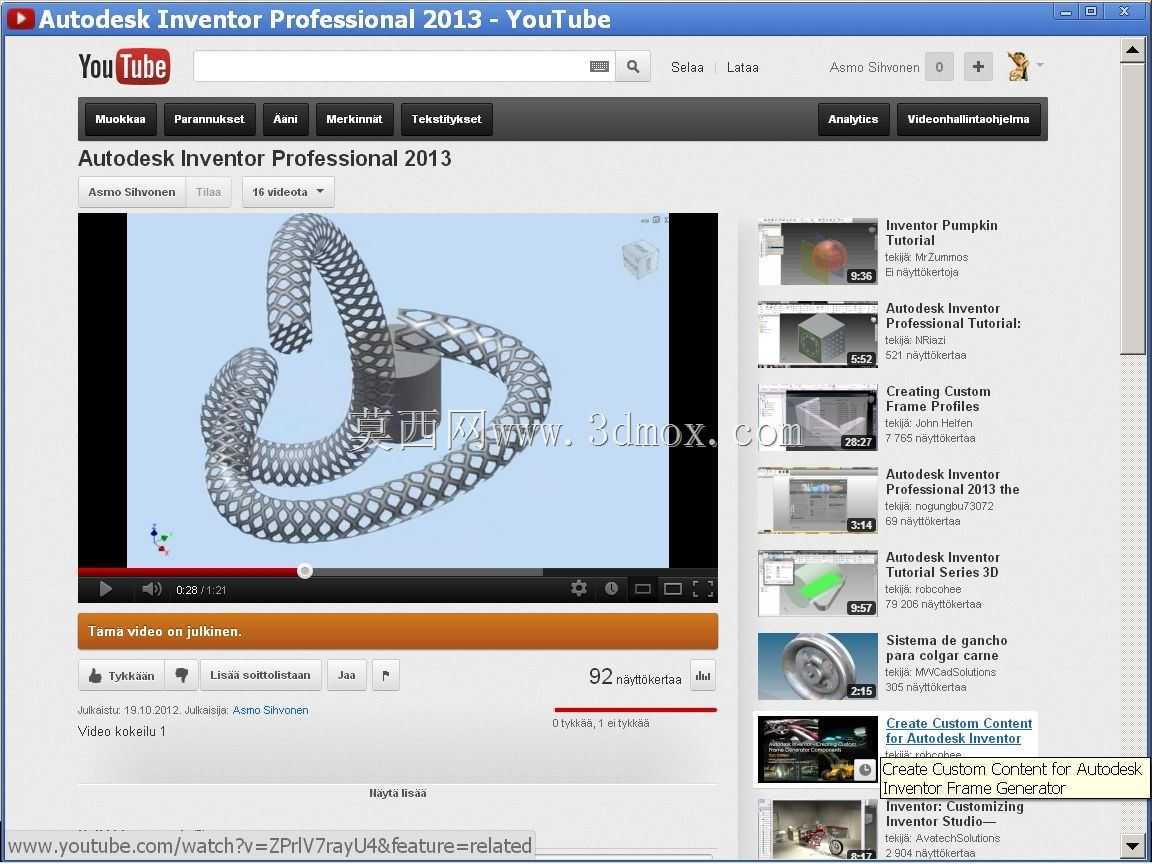
Task: Open the Merkinnät tab
Action: (x=354, y=119)
